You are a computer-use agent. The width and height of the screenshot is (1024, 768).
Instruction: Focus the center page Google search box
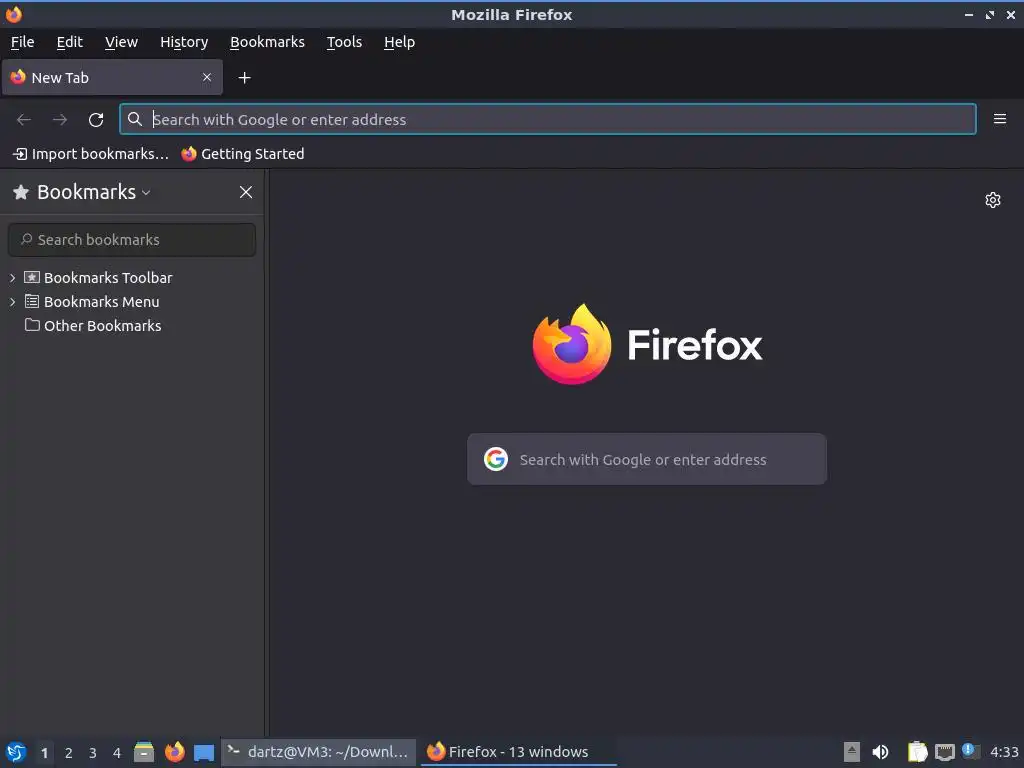coord(647,459)
